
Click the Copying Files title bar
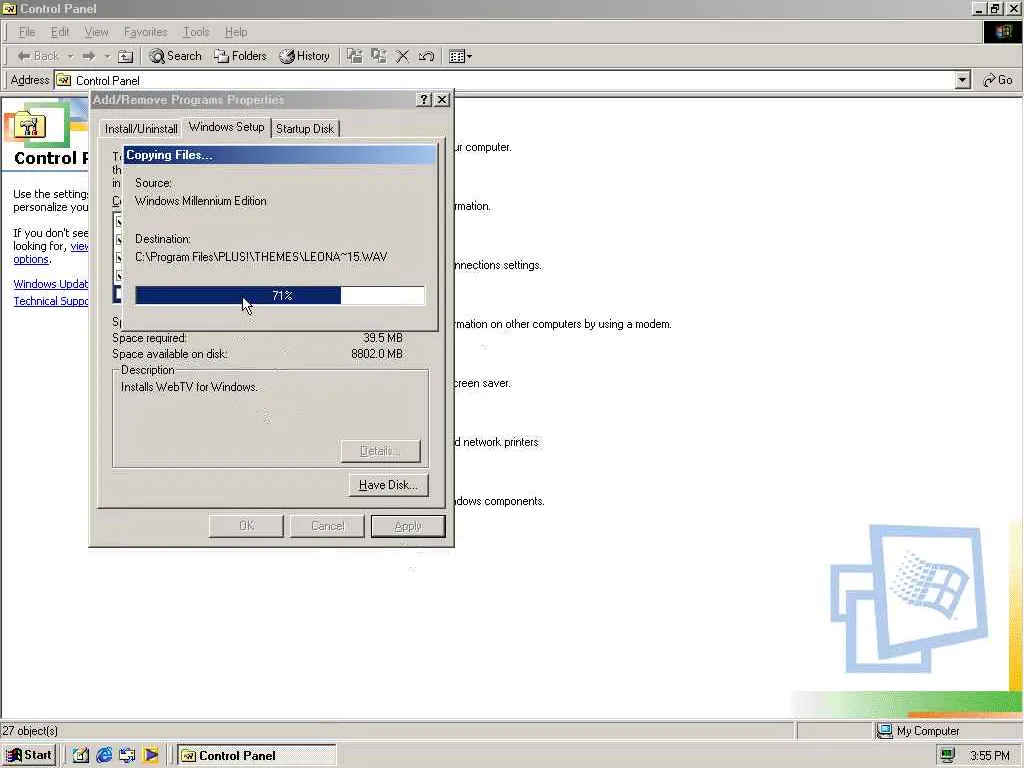point(280,155)
